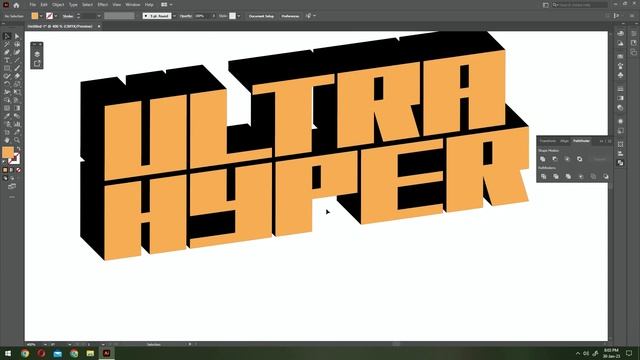Image resolution: width=640 pixels, height=360 pixels.
Task: Select the Selection tool (black arrow)
Action: click(7, 36)
